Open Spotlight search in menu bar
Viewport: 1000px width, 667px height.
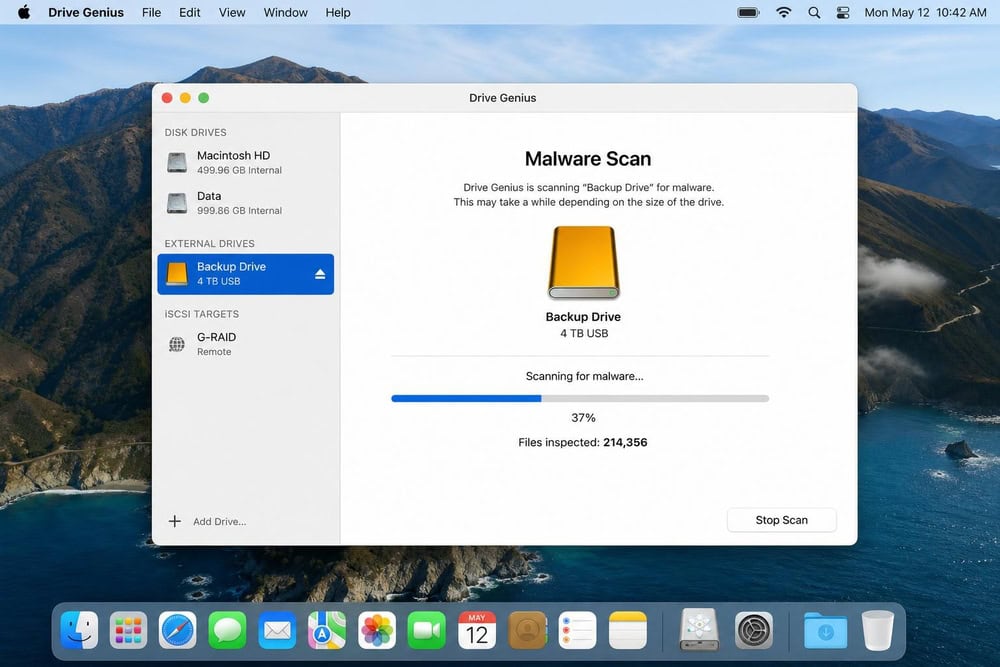point(814,12)
